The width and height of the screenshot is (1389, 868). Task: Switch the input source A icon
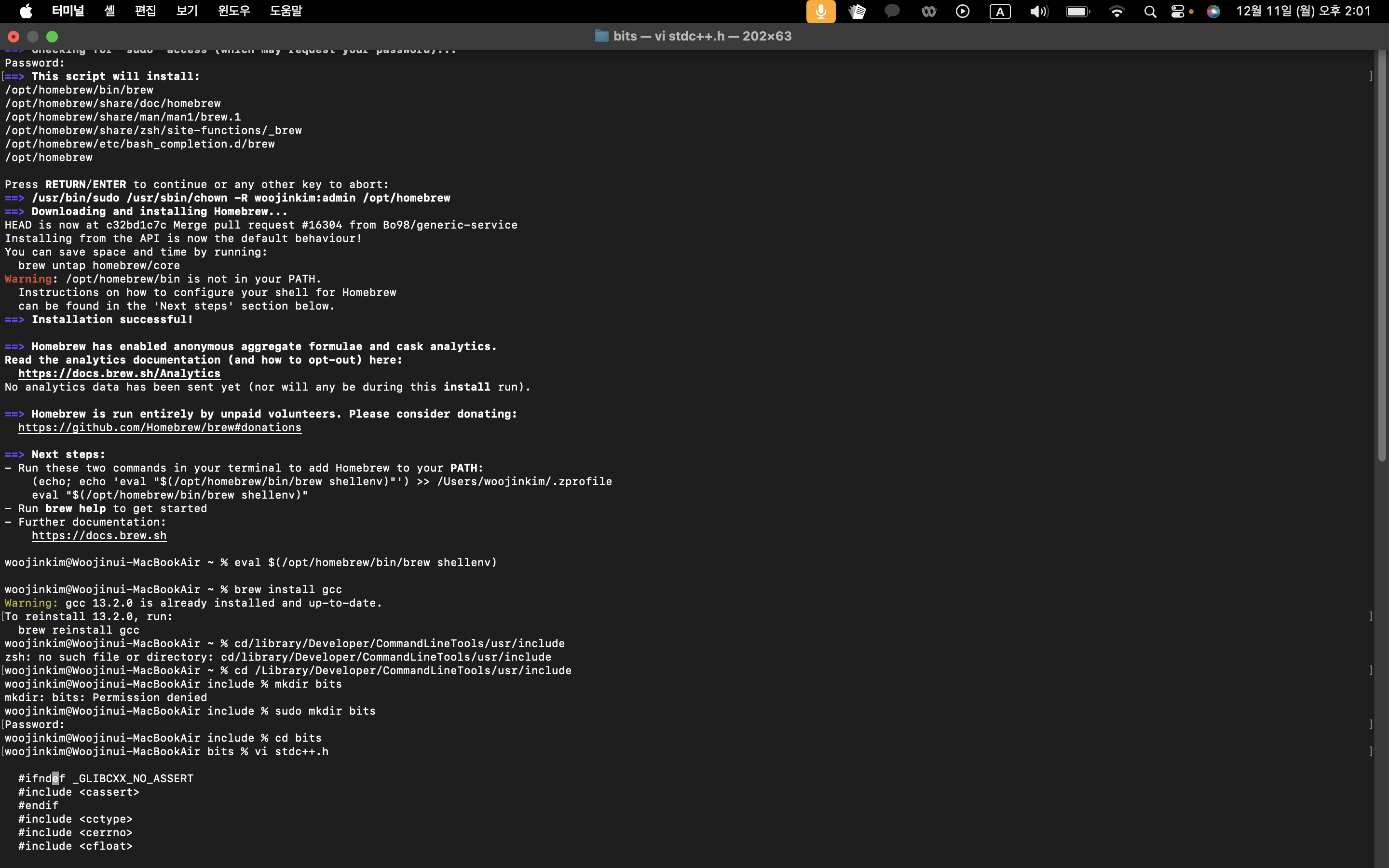pos(1000,12)
